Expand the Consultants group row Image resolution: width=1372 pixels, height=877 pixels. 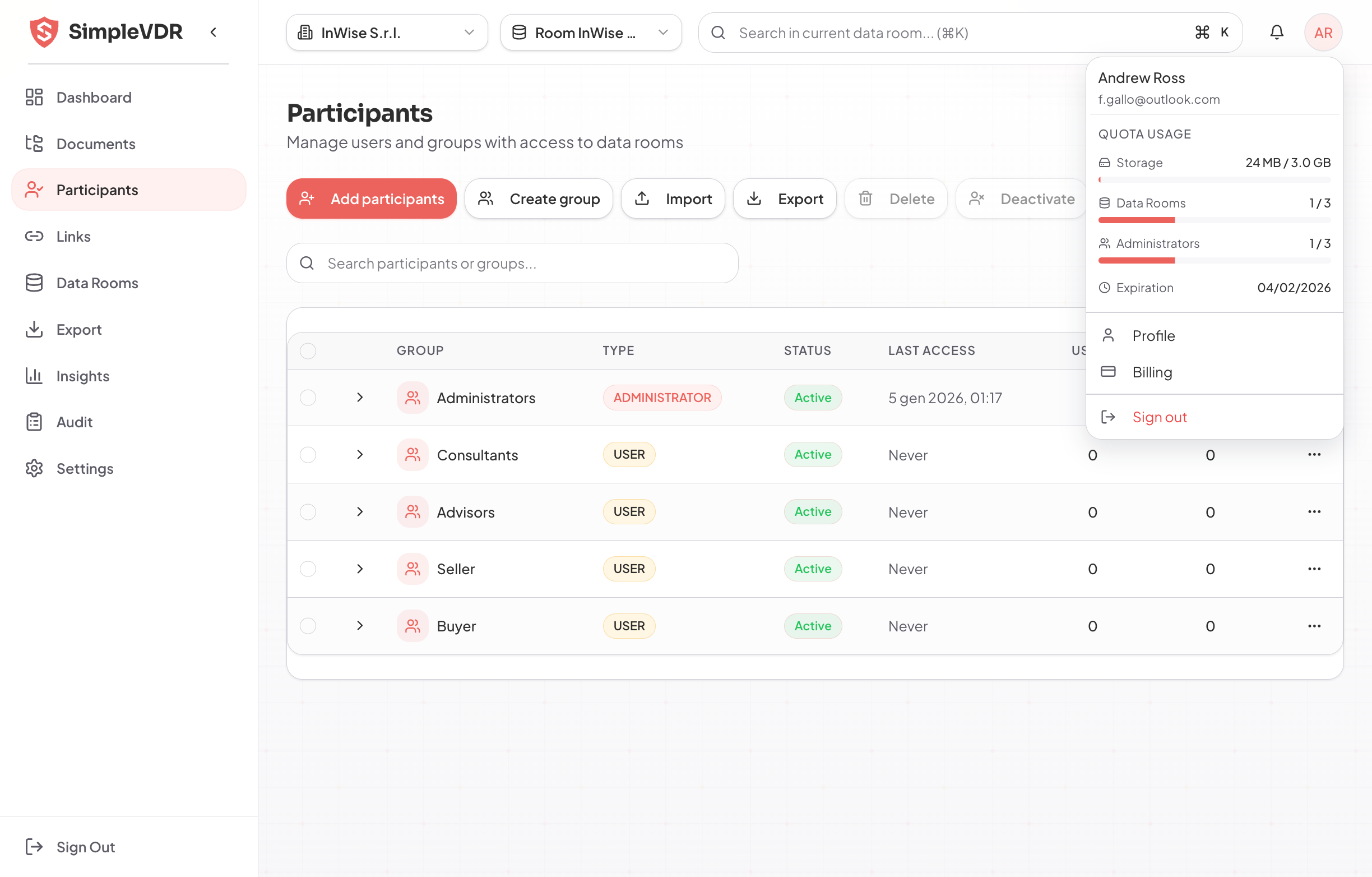coord(359,455)
